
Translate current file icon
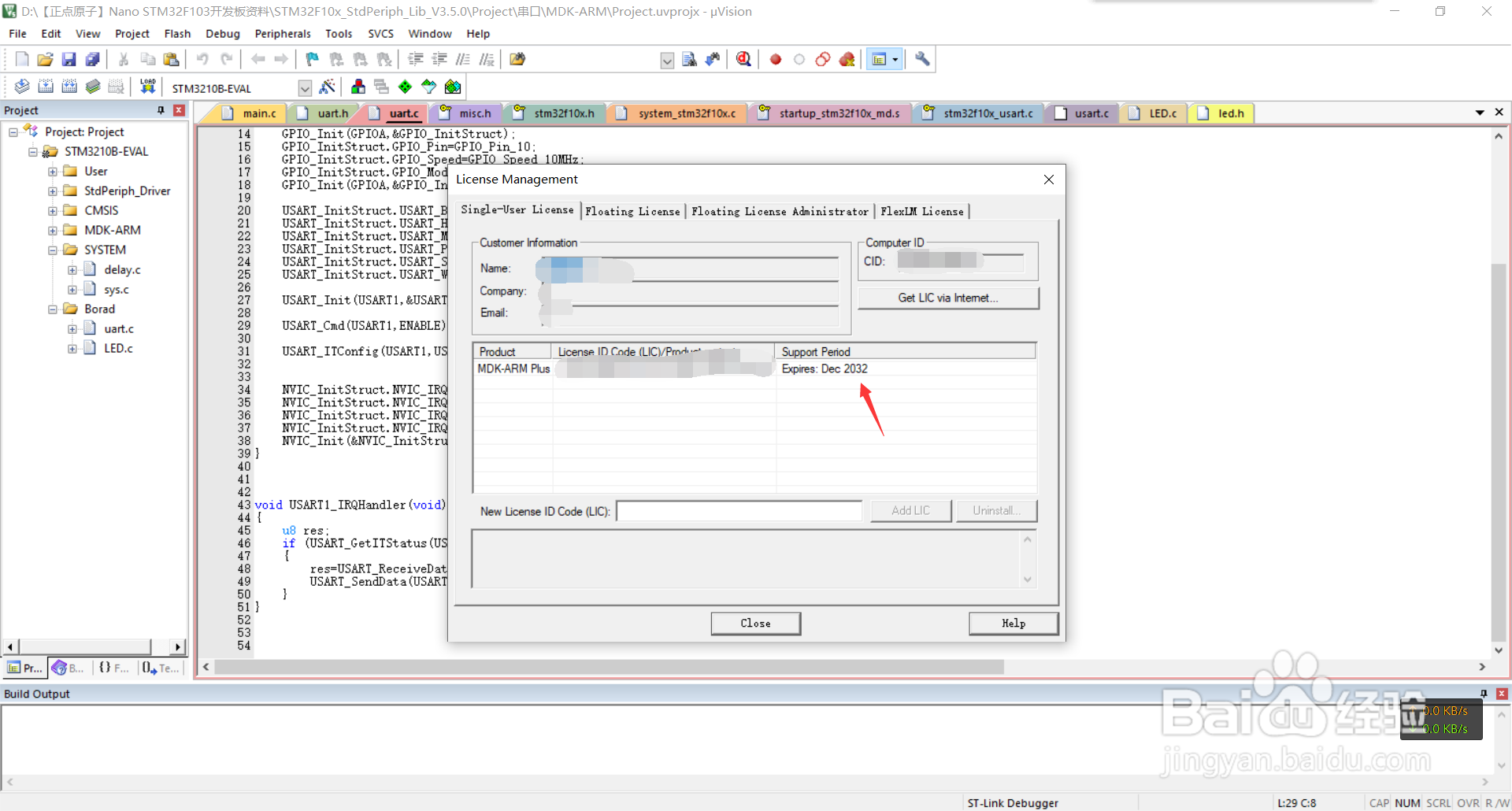[x=22, y=87]
